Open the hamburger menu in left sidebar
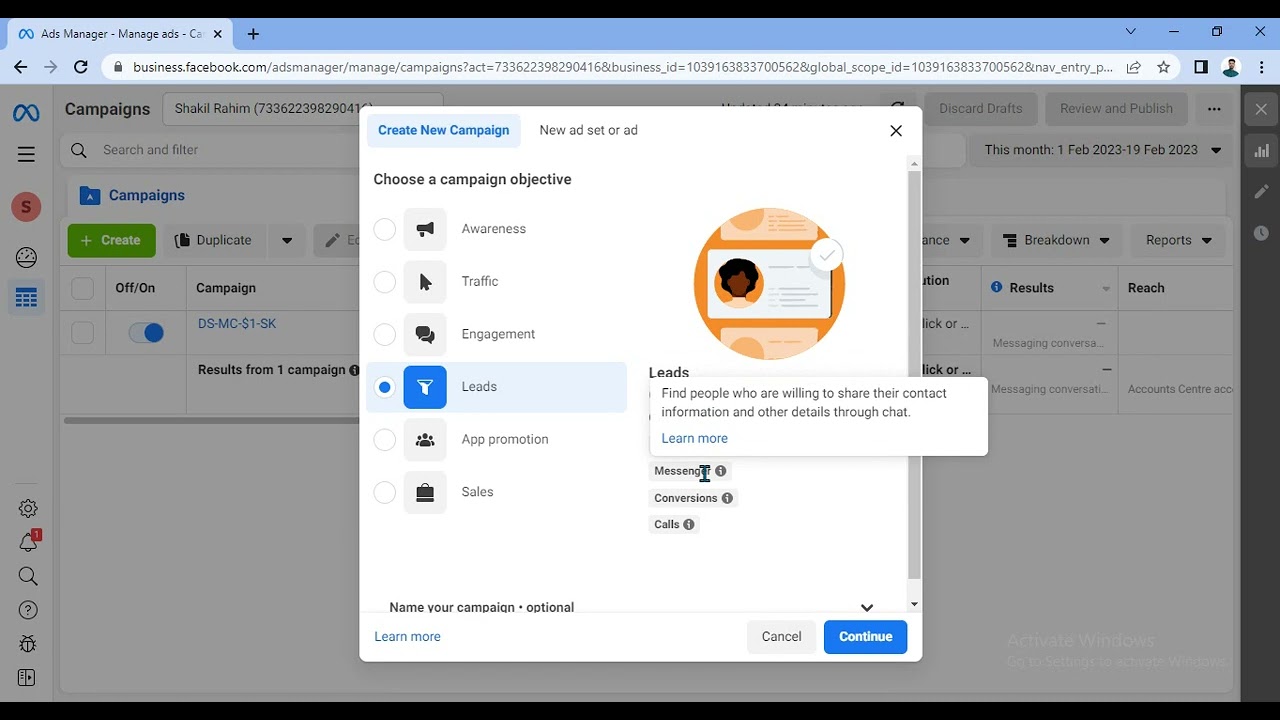This screenshot has width=1280, height=720. click(x=26, y=154)
